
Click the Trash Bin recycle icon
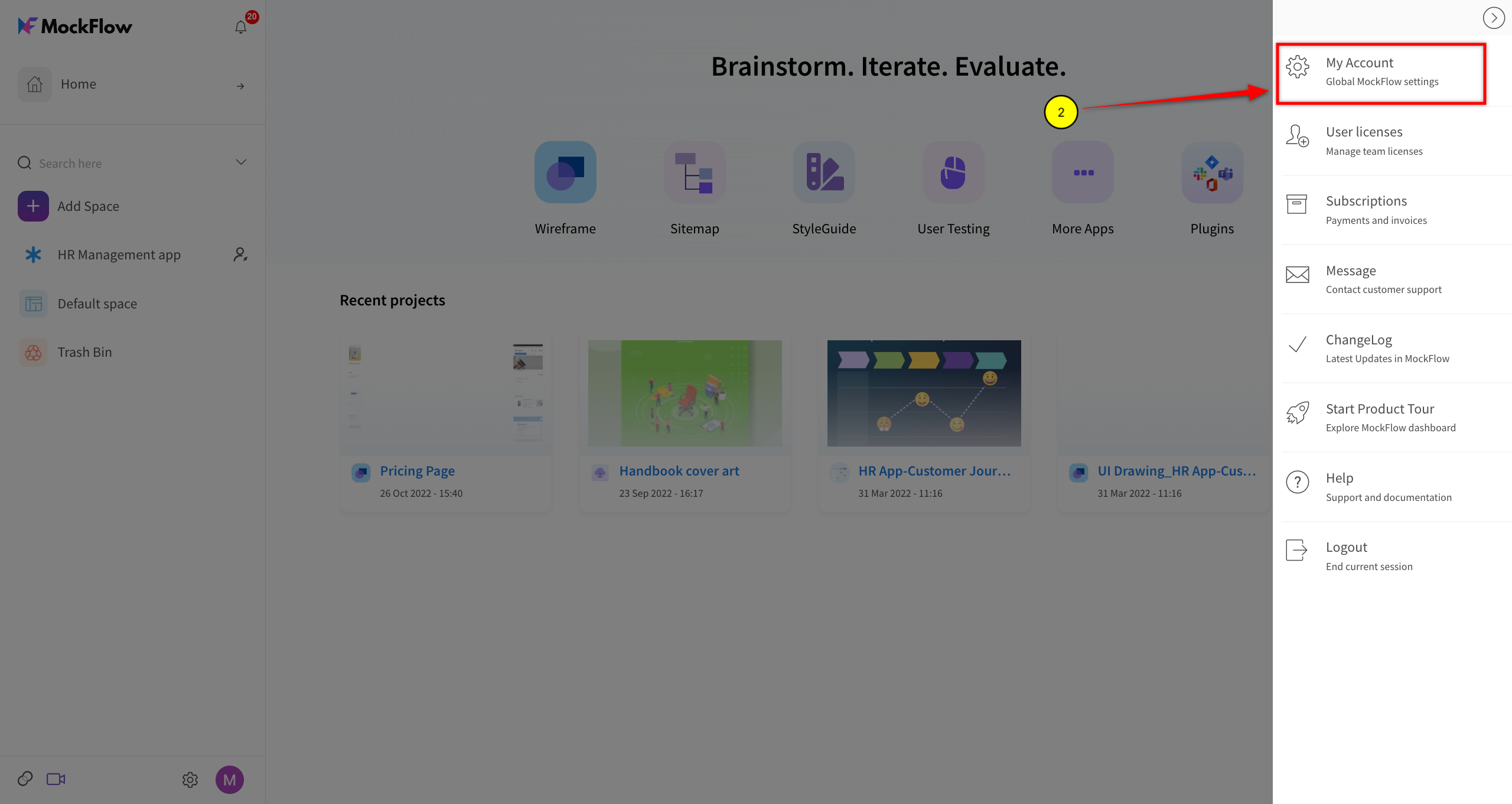pos(33,352)
